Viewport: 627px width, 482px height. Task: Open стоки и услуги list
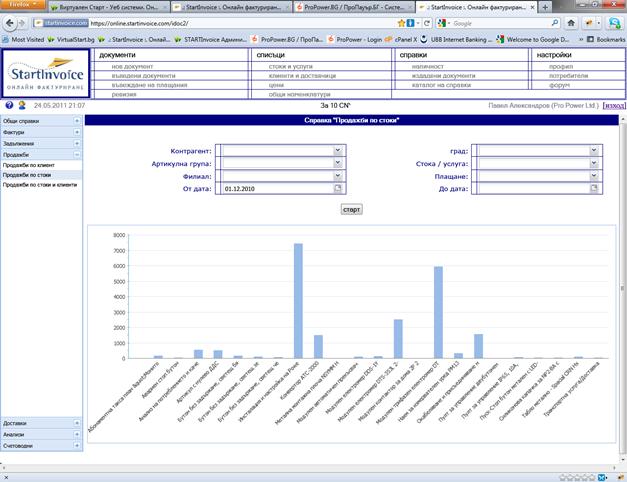coord(291,66)
